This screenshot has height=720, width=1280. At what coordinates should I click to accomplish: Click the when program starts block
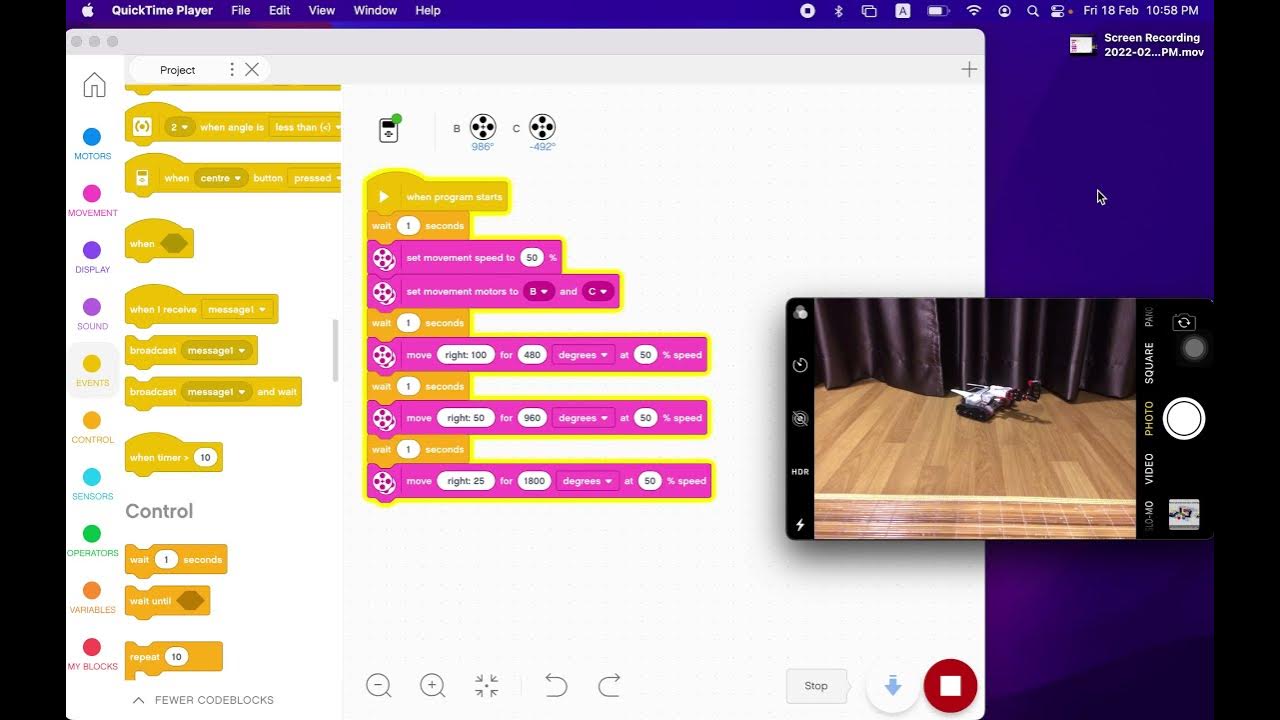439,196
